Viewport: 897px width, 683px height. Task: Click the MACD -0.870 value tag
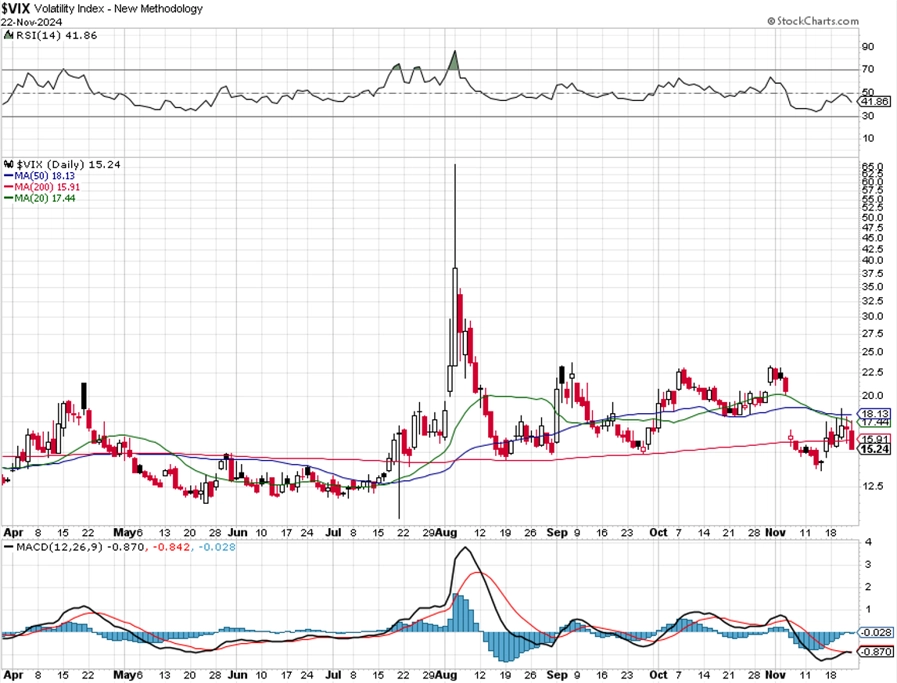875,652
